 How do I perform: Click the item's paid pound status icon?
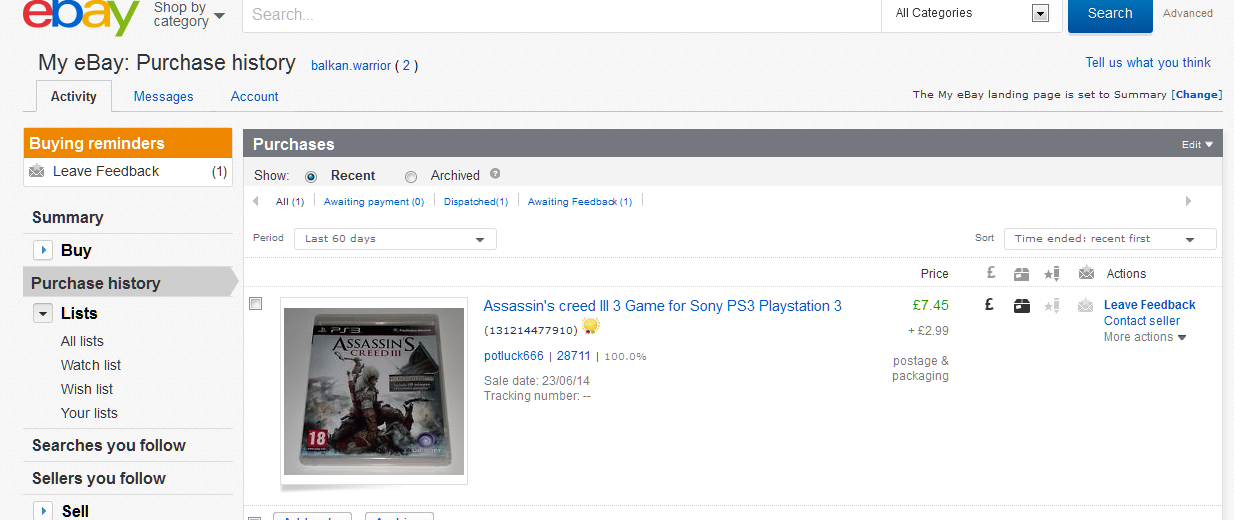[x=990, y=305]
